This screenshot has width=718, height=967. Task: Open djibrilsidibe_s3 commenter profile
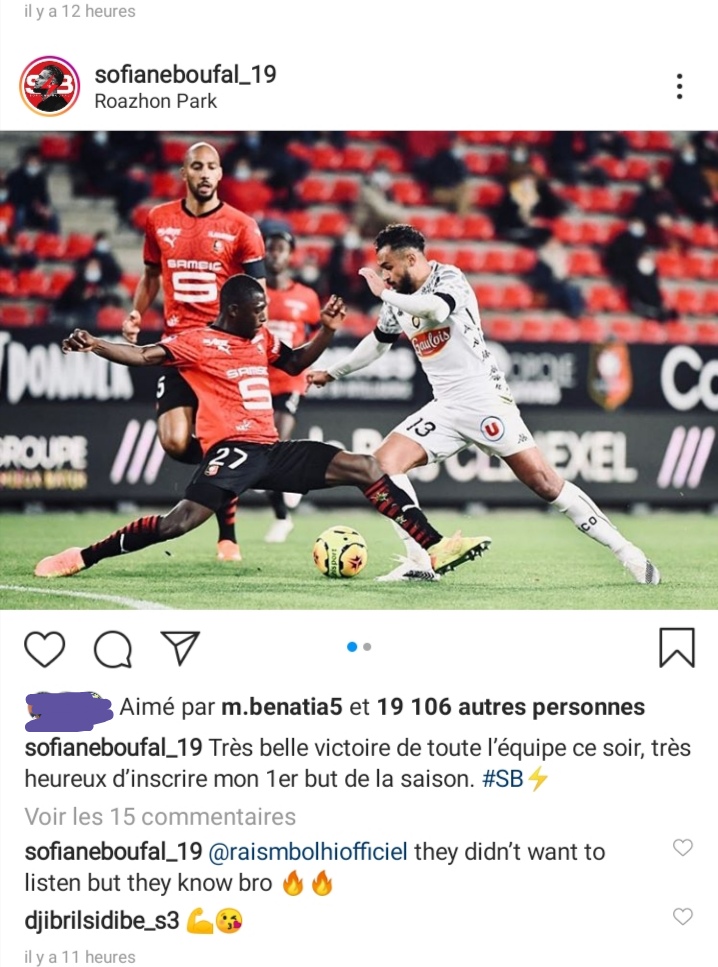point(102,921)
